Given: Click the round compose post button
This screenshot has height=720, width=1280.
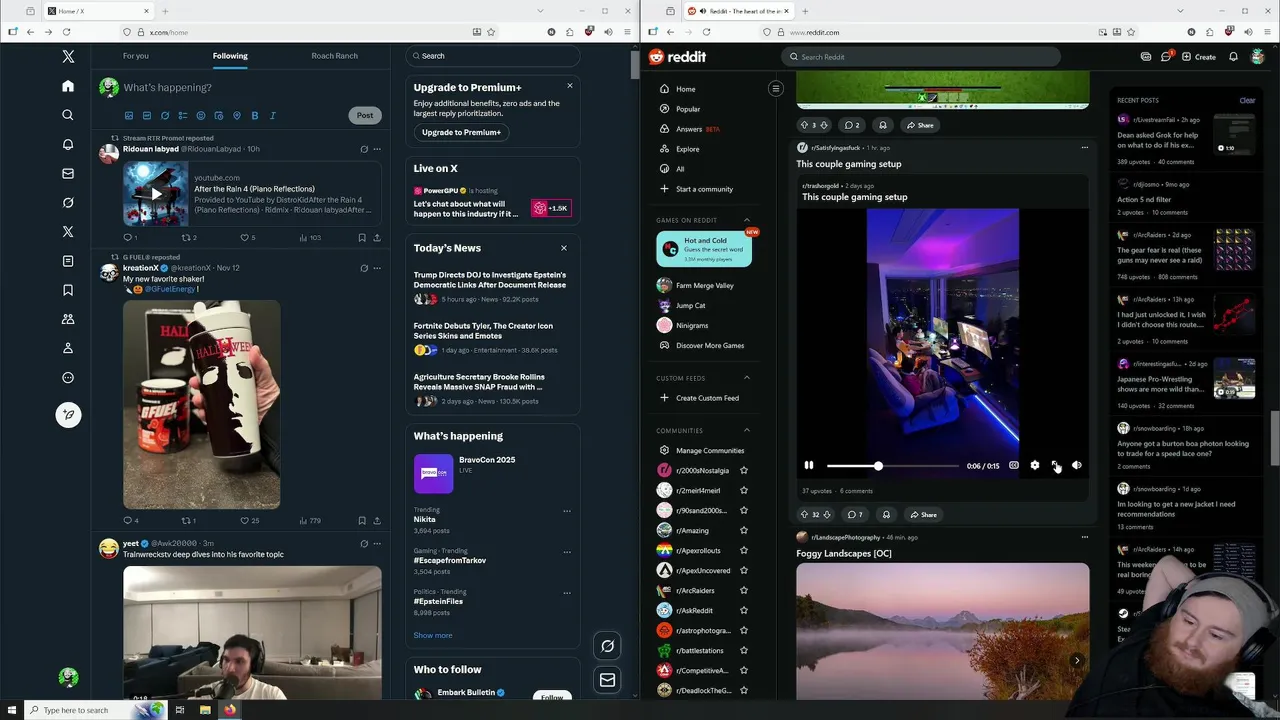Looking at the screenshot, I should [x=68, y=415].
